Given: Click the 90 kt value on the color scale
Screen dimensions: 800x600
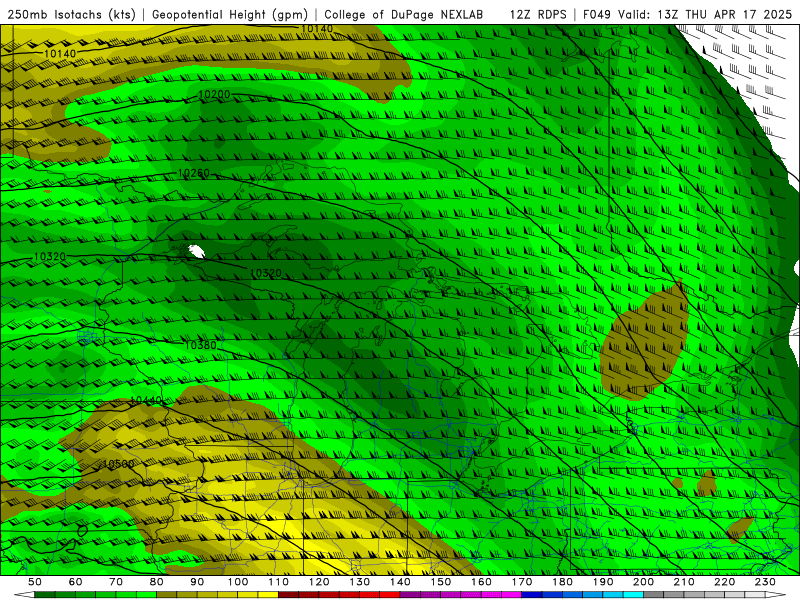Looking at the screenshot, I should [x=197, y=582].
